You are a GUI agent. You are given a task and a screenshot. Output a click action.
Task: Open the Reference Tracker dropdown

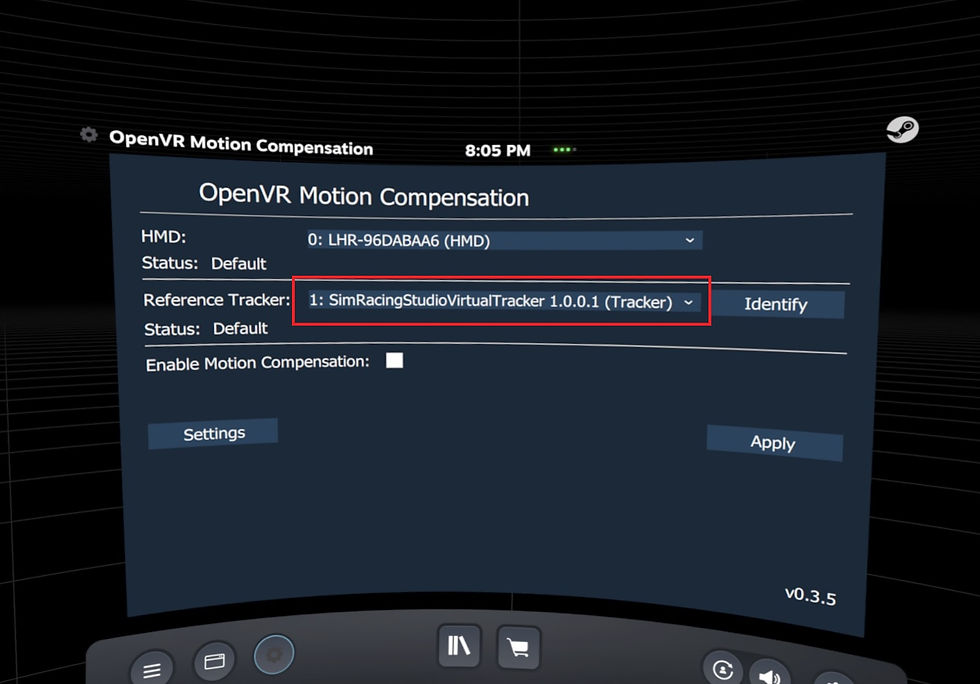click(504, 301)
